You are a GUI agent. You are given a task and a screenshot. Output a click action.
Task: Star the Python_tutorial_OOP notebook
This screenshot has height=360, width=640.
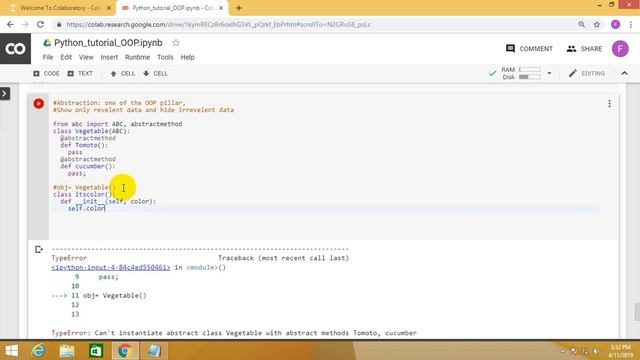(x=176, y=43)
